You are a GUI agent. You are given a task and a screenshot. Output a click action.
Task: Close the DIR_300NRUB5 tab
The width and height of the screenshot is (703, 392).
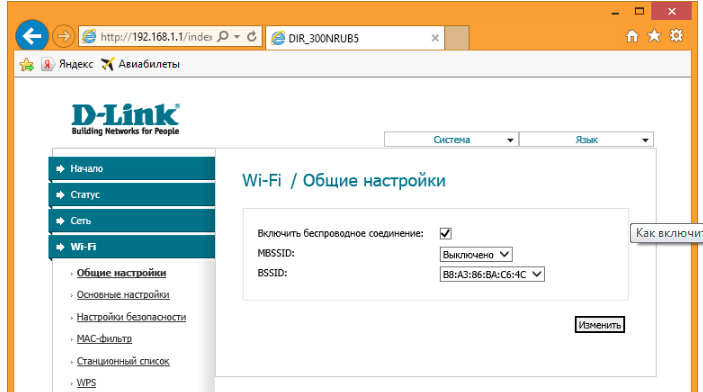pos(435,38)
